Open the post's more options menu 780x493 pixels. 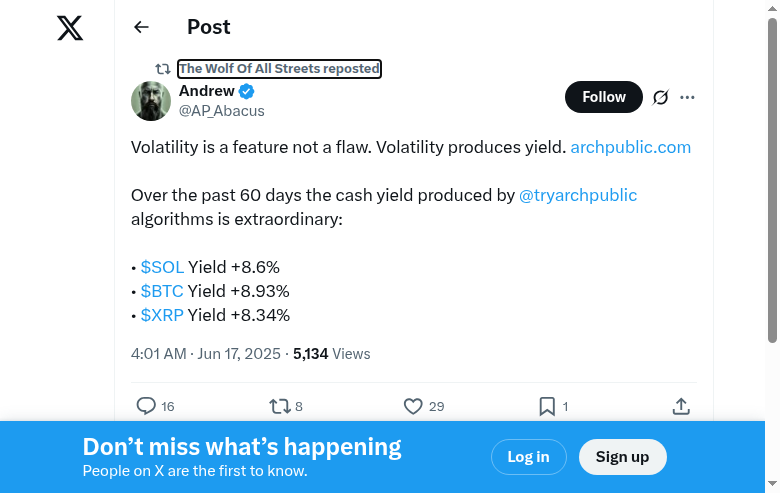(687, 97)
